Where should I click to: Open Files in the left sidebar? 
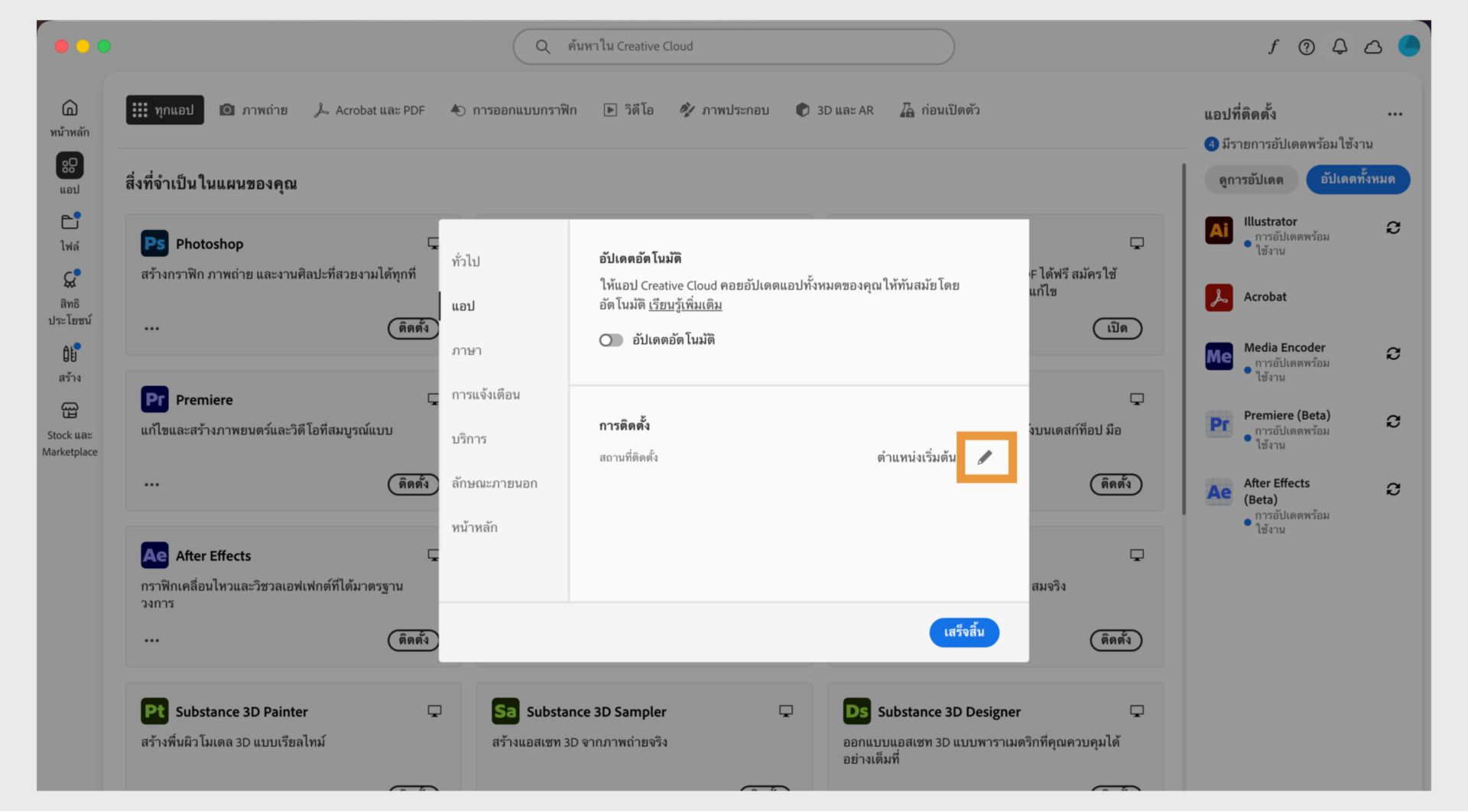pyautogui.click(x=70, y=232)
